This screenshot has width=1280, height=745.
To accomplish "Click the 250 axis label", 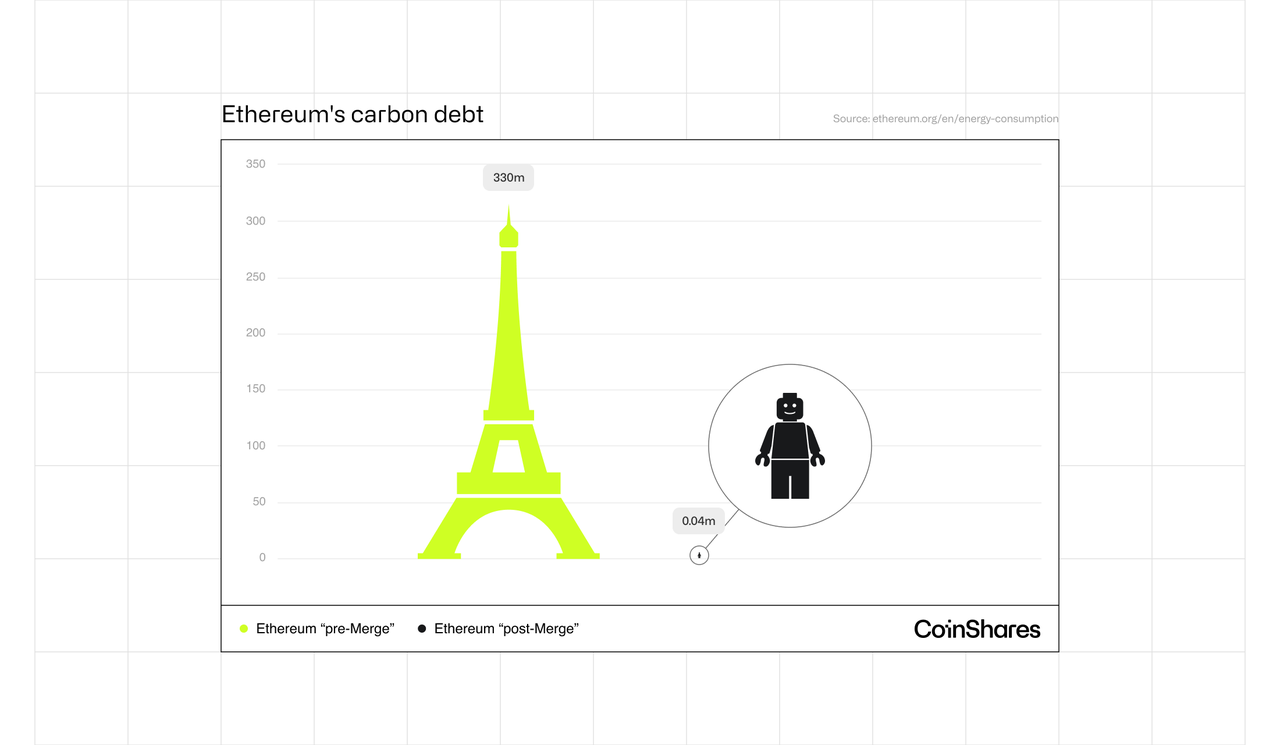I will (256, 277).
